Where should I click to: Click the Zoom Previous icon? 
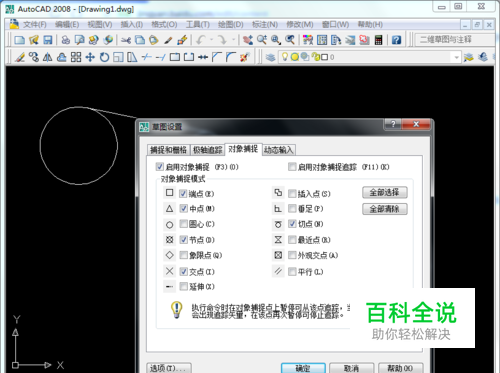290,40
